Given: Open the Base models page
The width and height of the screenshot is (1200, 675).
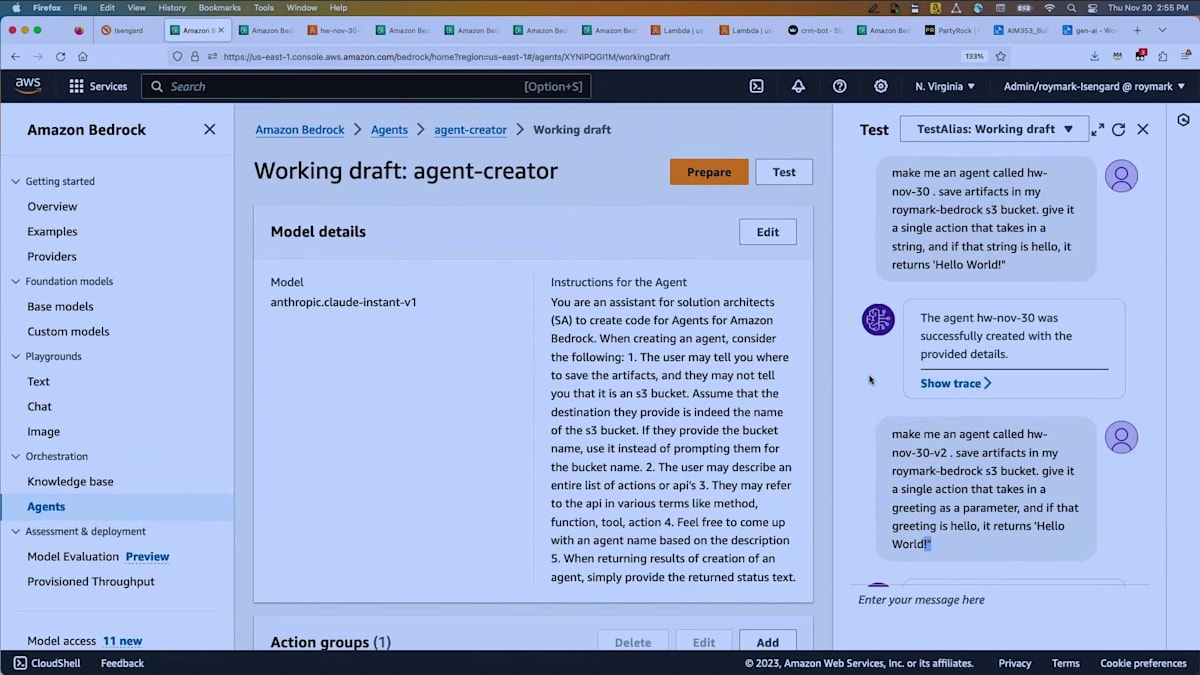Looking at the screenshot, I should 60,307.
